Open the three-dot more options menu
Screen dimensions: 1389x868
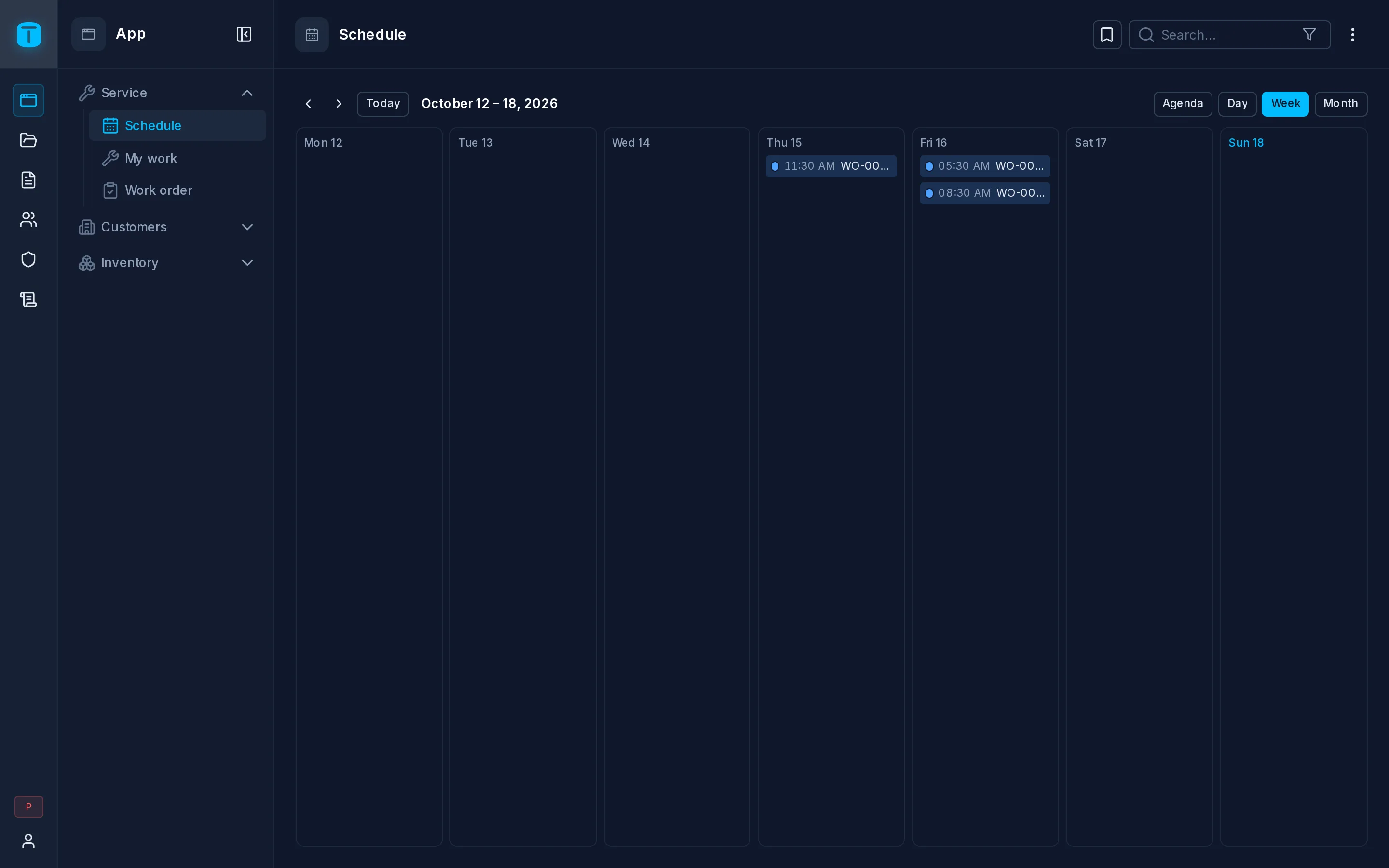pos(1352,34)
